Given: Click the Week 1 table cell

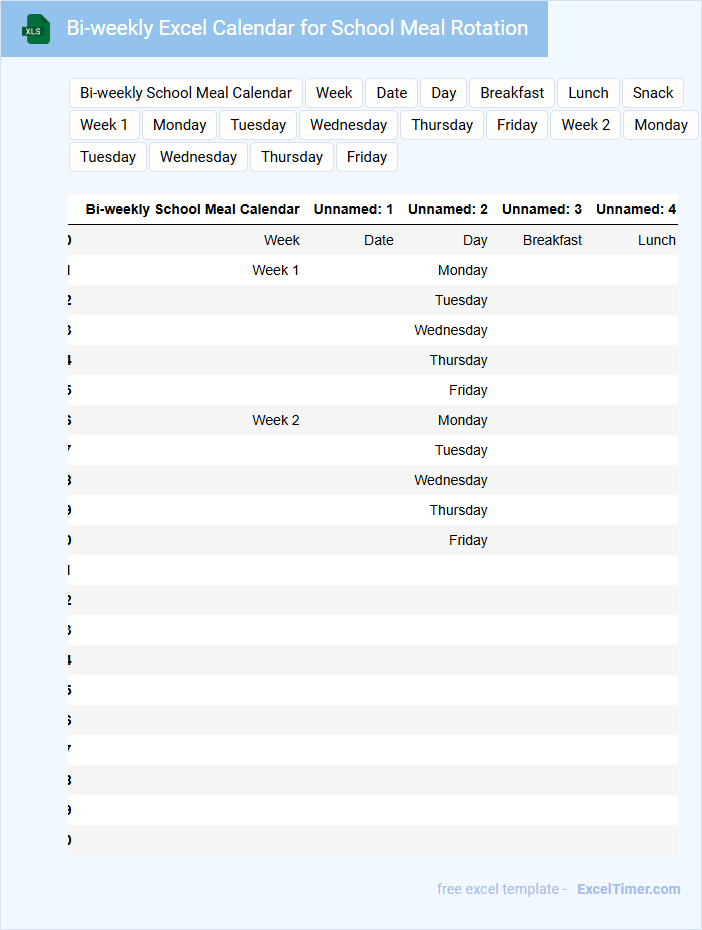Looking at the screenshot, I should (x=276, y=270).
